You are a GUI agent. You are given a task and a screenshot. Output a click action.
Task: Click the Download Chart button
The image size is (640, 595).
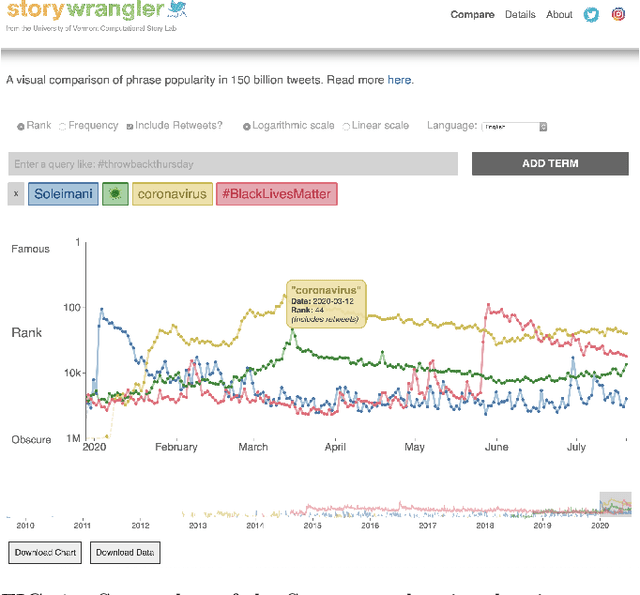(45, 552)
